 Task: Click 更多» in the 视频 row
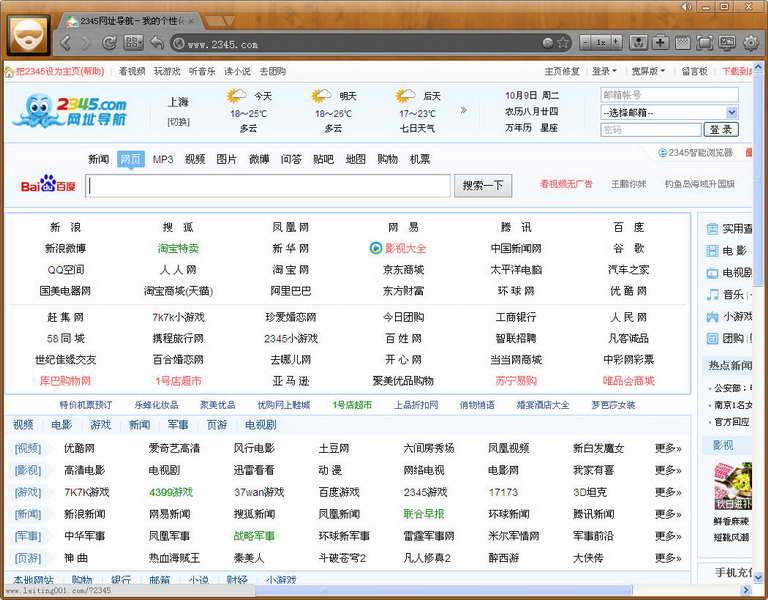click(x=668, y=448)
